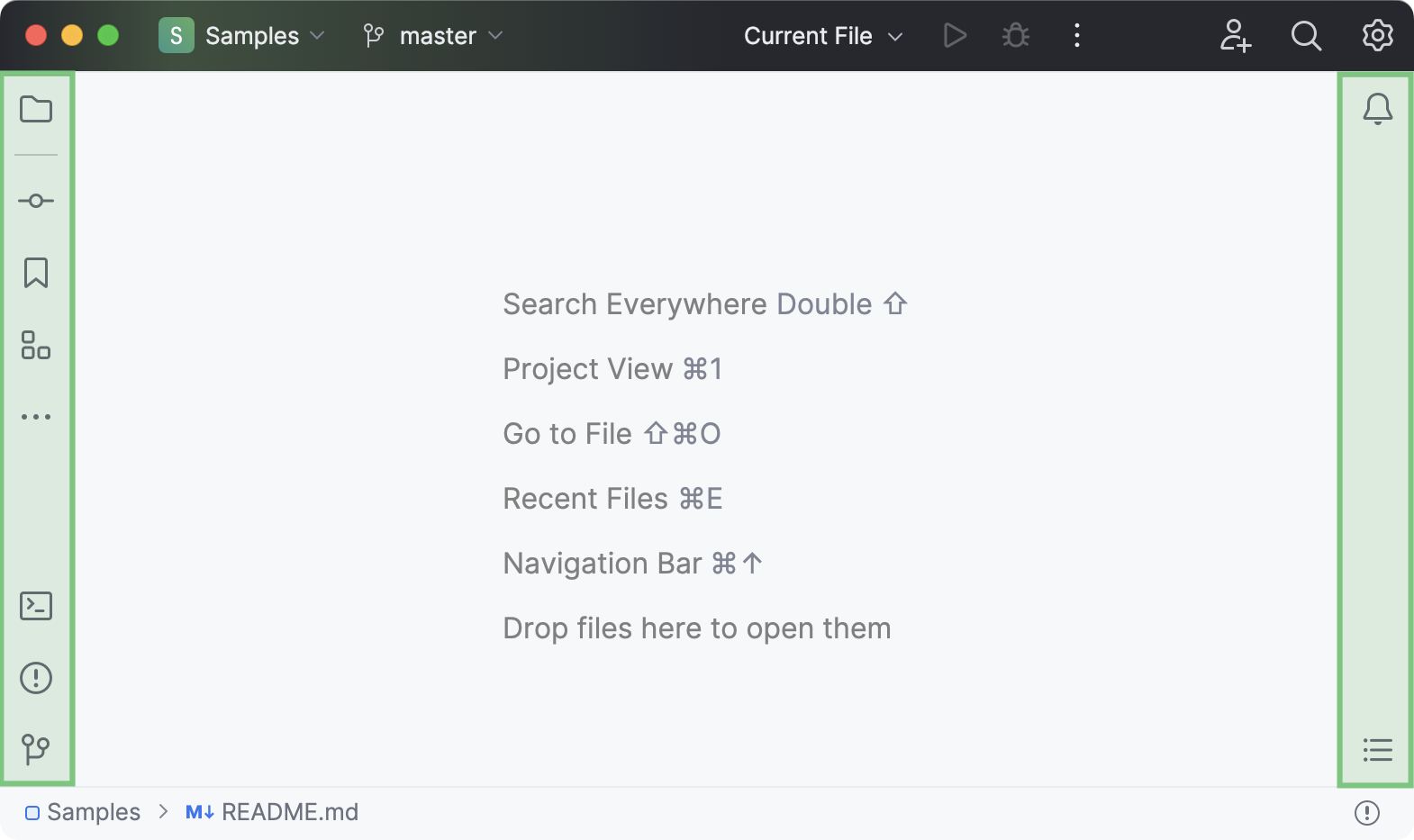Click README.md in the navigation bar
This screenshot has width=1414, height=840.
(x=289, y=812)
